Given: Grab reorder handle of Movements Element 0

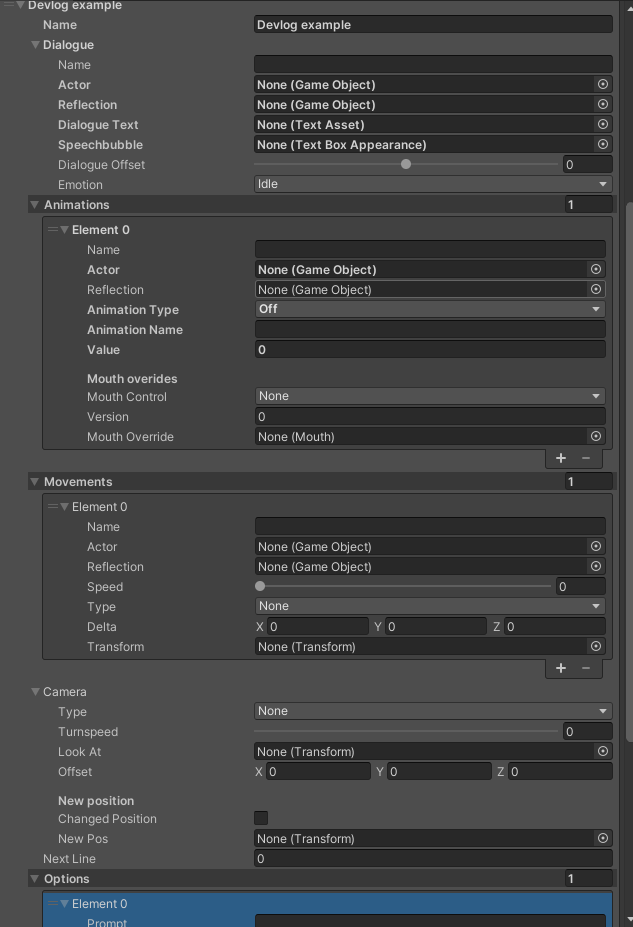Looking at the screenshot, I should [53, 507].
